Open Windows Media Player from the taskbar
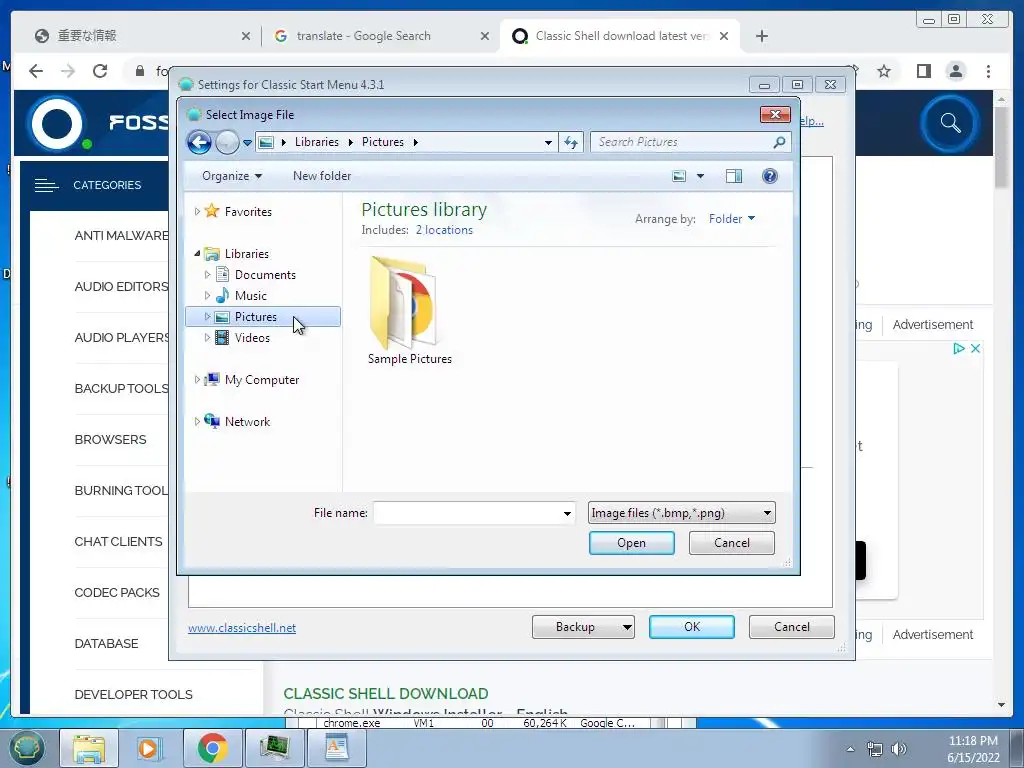 pyautogui.click(x=148, y=748)
